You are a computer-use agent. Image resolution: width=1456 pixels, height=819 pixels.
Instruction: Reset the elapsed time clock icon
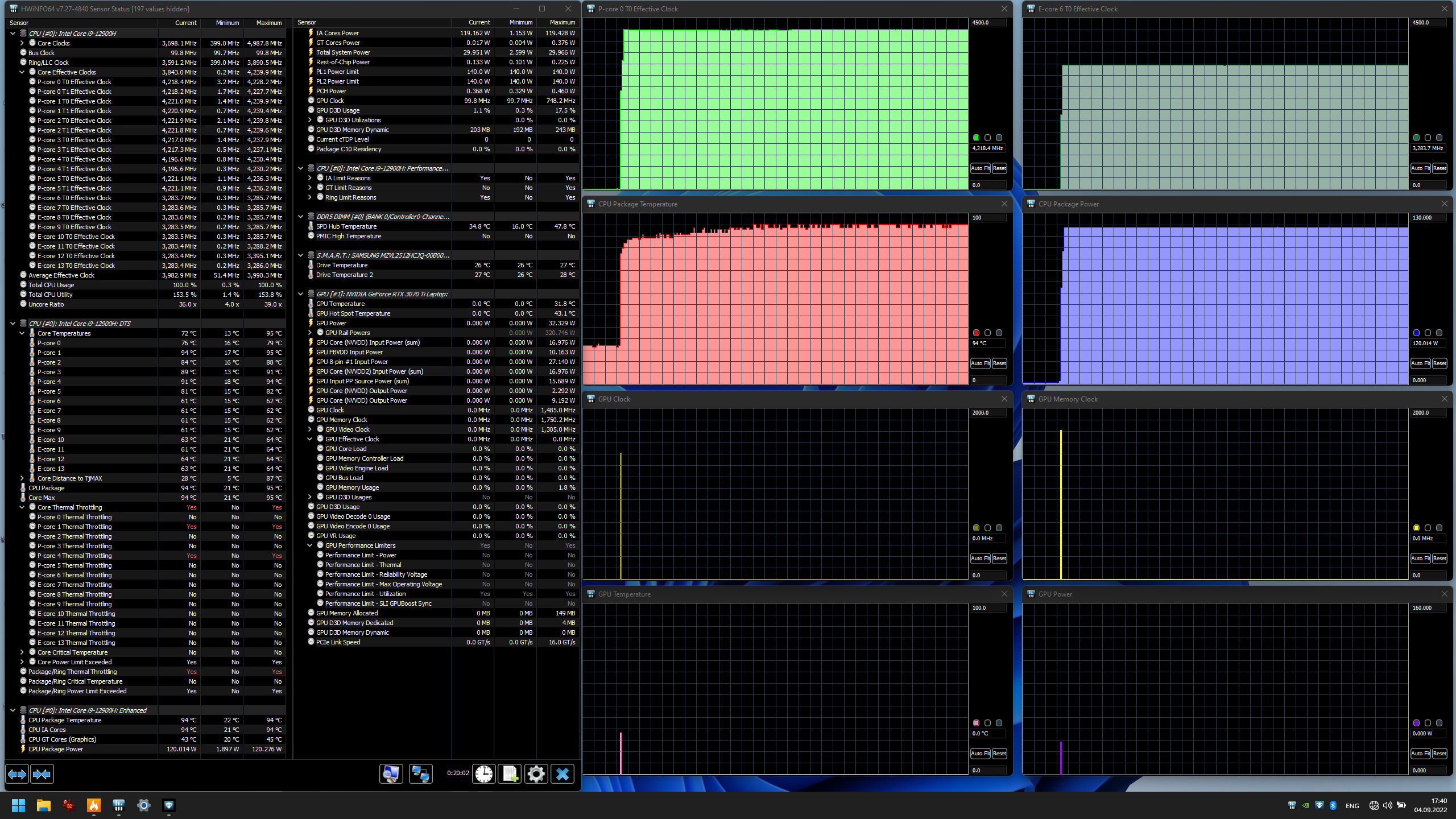[x=484, y=773]
